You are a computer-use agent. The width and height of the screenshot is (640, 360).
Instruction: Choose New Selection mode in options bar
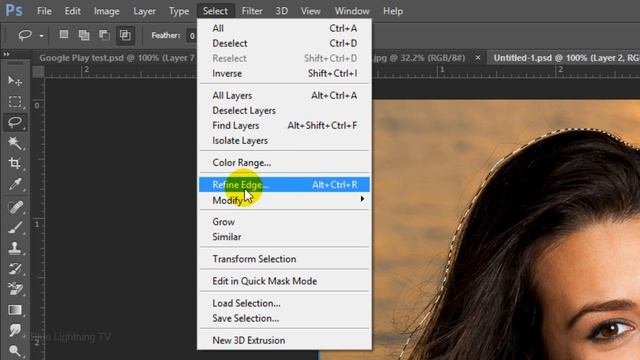[64, 35]
